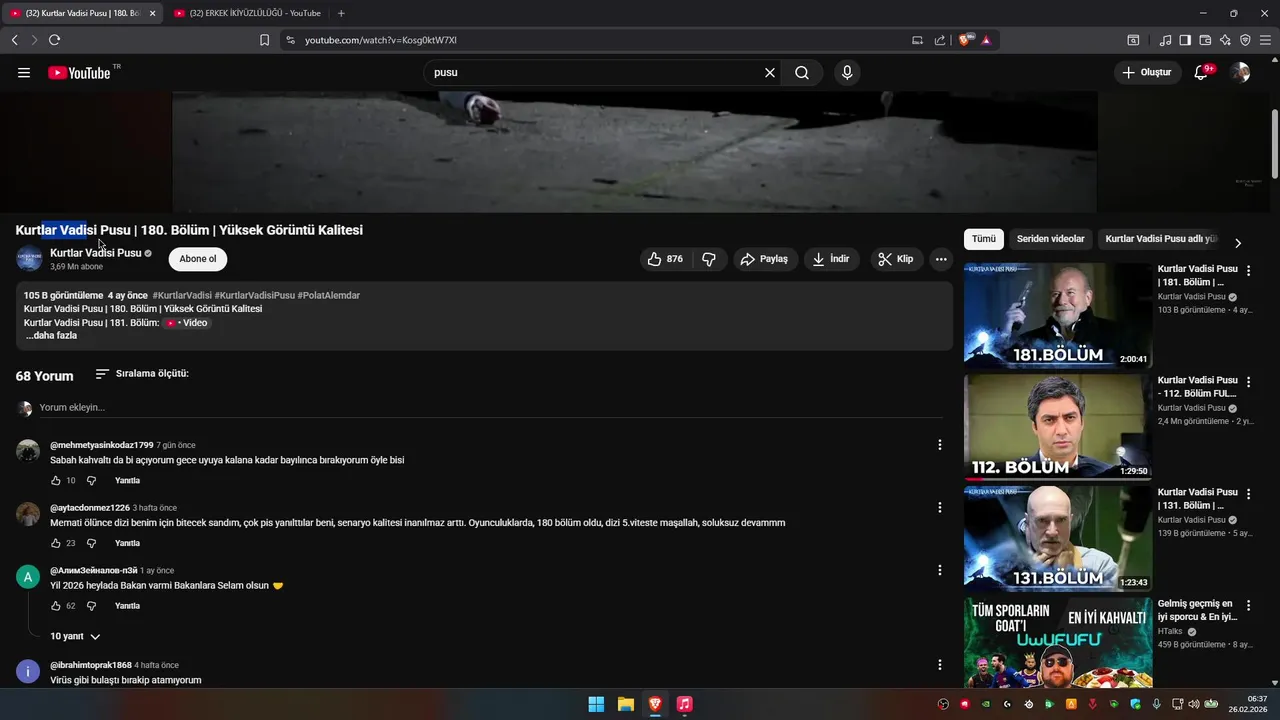Like the video with 876 likes
Screen dimensions: 1280x720
[x=665, y=259]
